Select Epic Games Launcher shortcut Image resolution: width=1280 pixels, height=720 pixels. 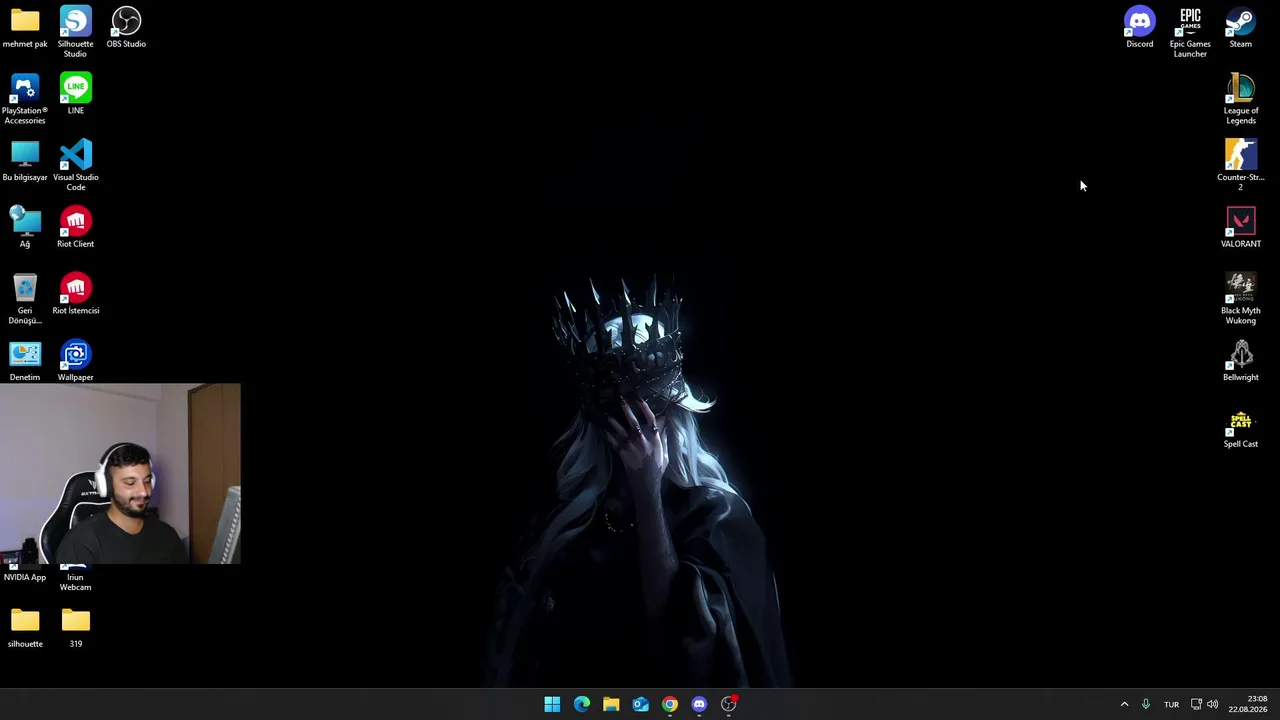1190,31
